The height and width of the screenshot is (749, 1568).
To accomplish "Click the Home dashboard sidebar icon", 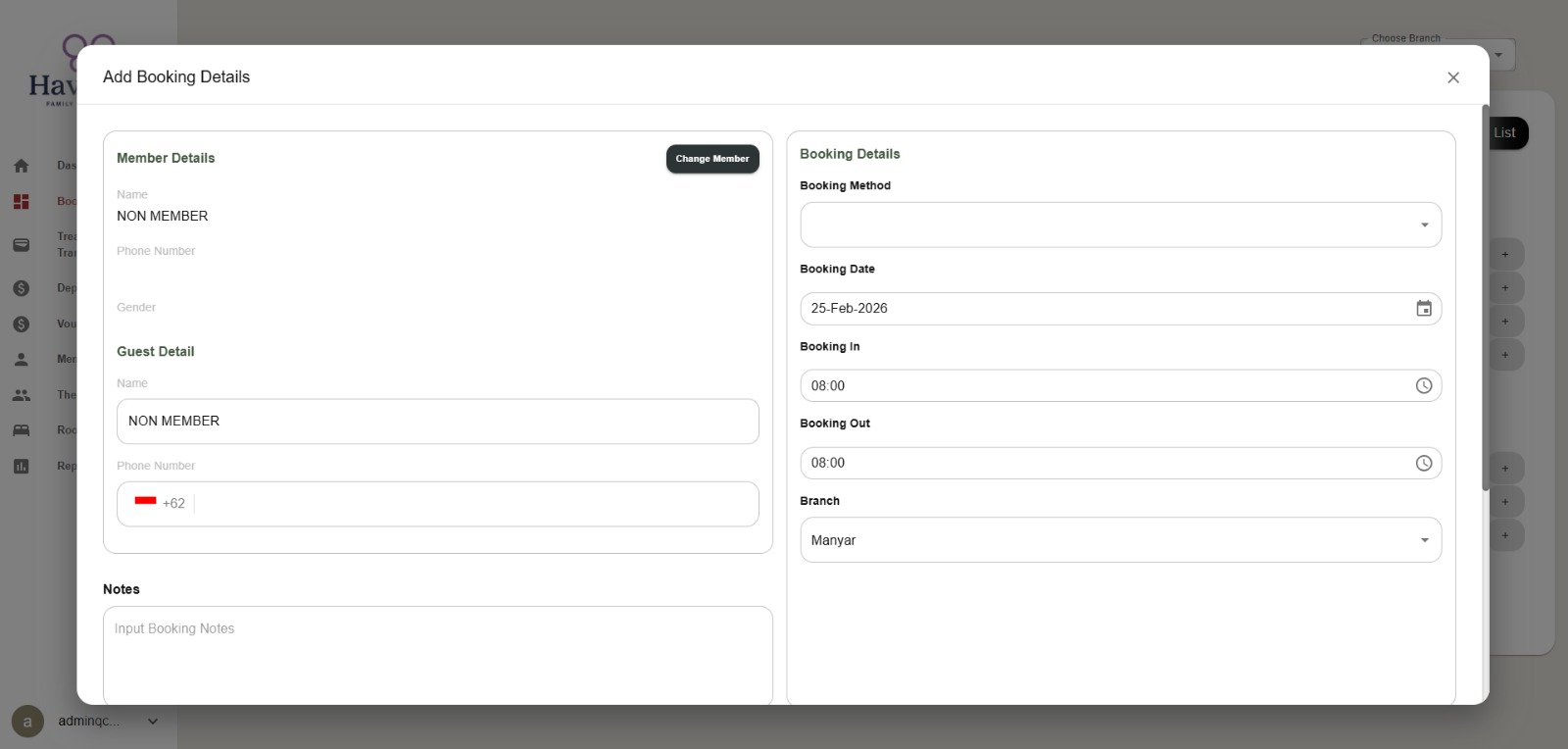I will [22, 166].
